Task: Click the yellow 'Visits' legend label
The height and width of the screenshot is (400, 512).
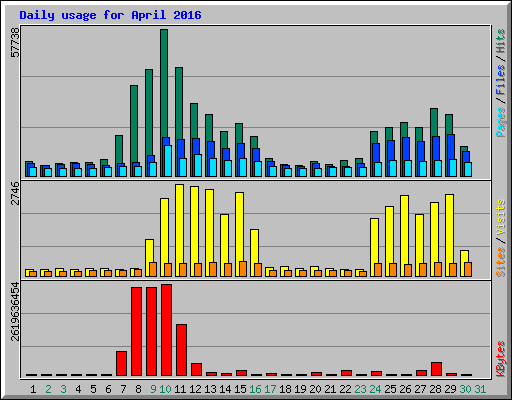Action: (x=501, y=217)
